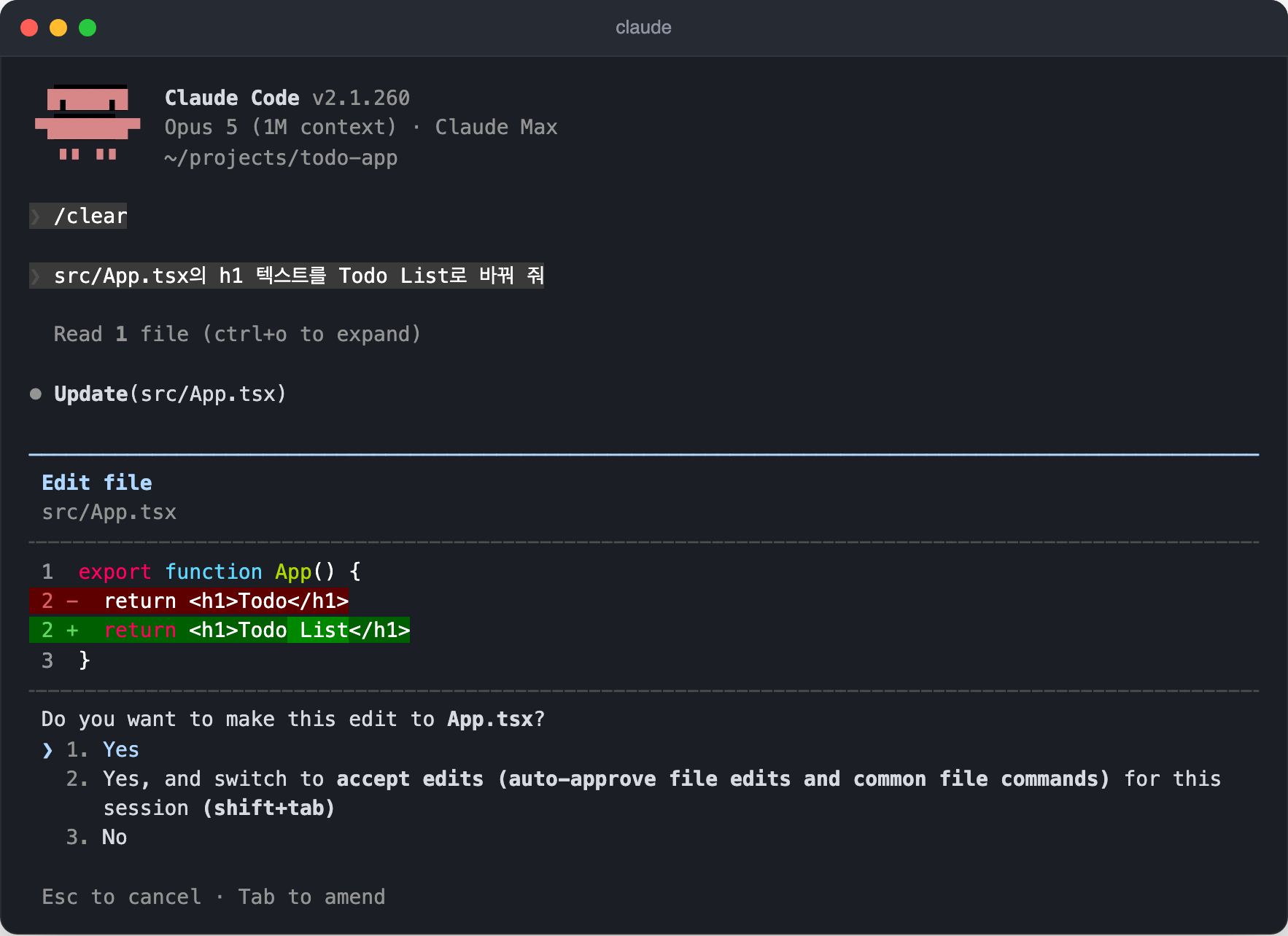1288x936 pixels.
Task: Click the closing brace on line 3
Action: click(85, 660)
